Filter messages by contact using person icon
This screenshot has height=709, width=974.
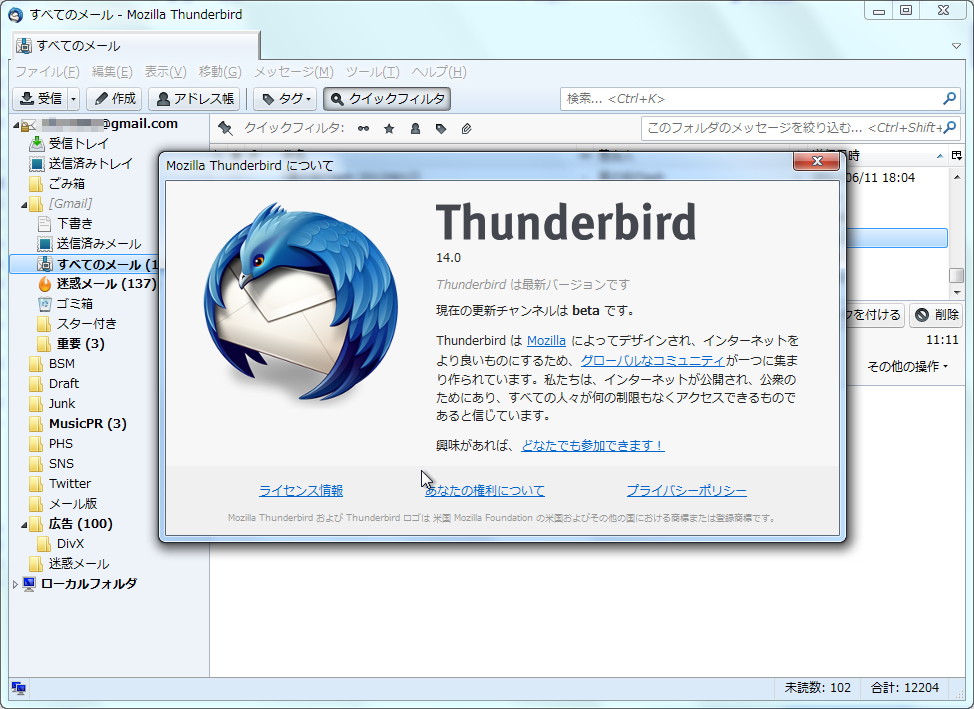tap(414, 128)
